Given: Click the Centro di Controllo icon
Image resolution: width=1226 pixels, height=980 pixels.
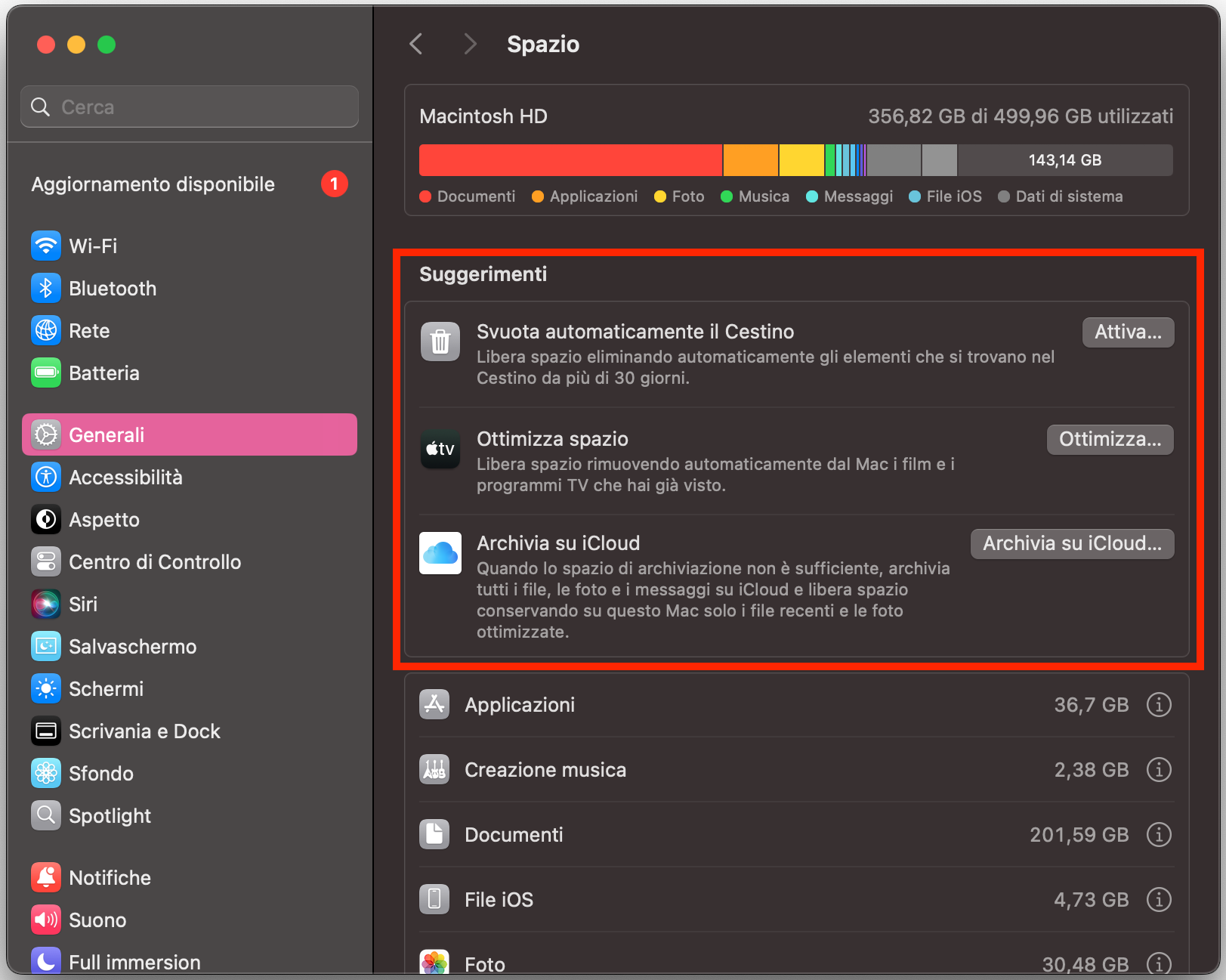Looking at the screenshot, I should pyautogui.click(x=46, y=561).
